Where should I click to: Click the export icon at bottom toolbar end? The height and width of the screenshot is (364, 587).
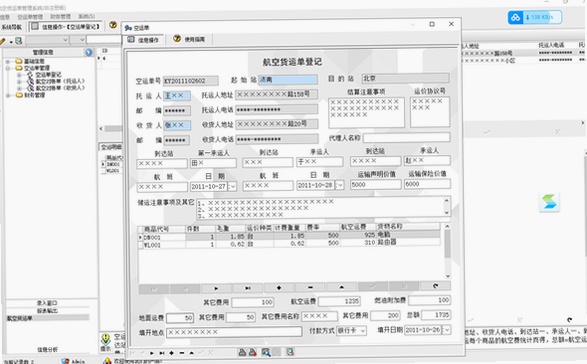tap(290, 352)
